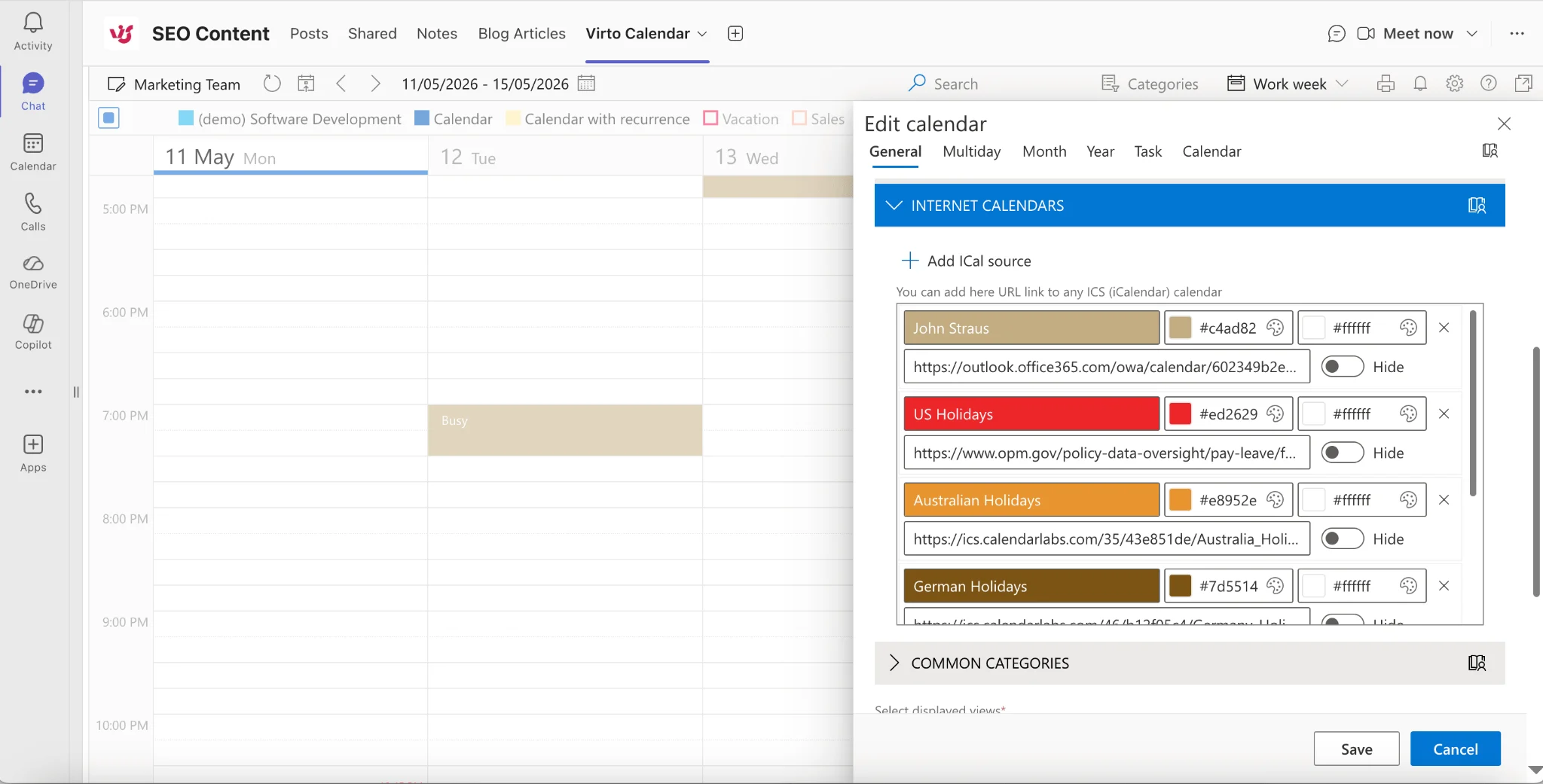Toggle Hide for US Holidays calendar
Viewport: 1543px width, 784px height.
1343,453
